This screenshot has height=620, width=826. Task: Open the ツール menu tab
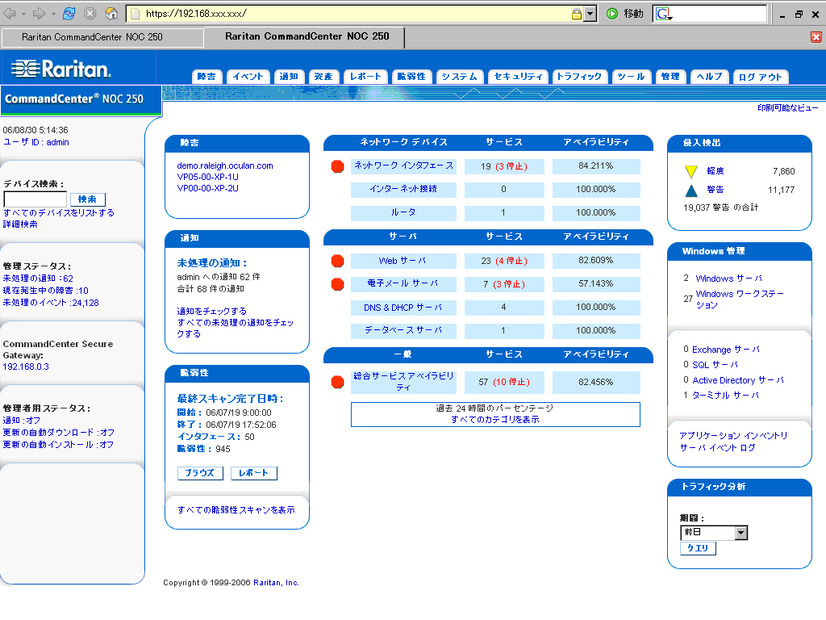(x=631, y=76)
